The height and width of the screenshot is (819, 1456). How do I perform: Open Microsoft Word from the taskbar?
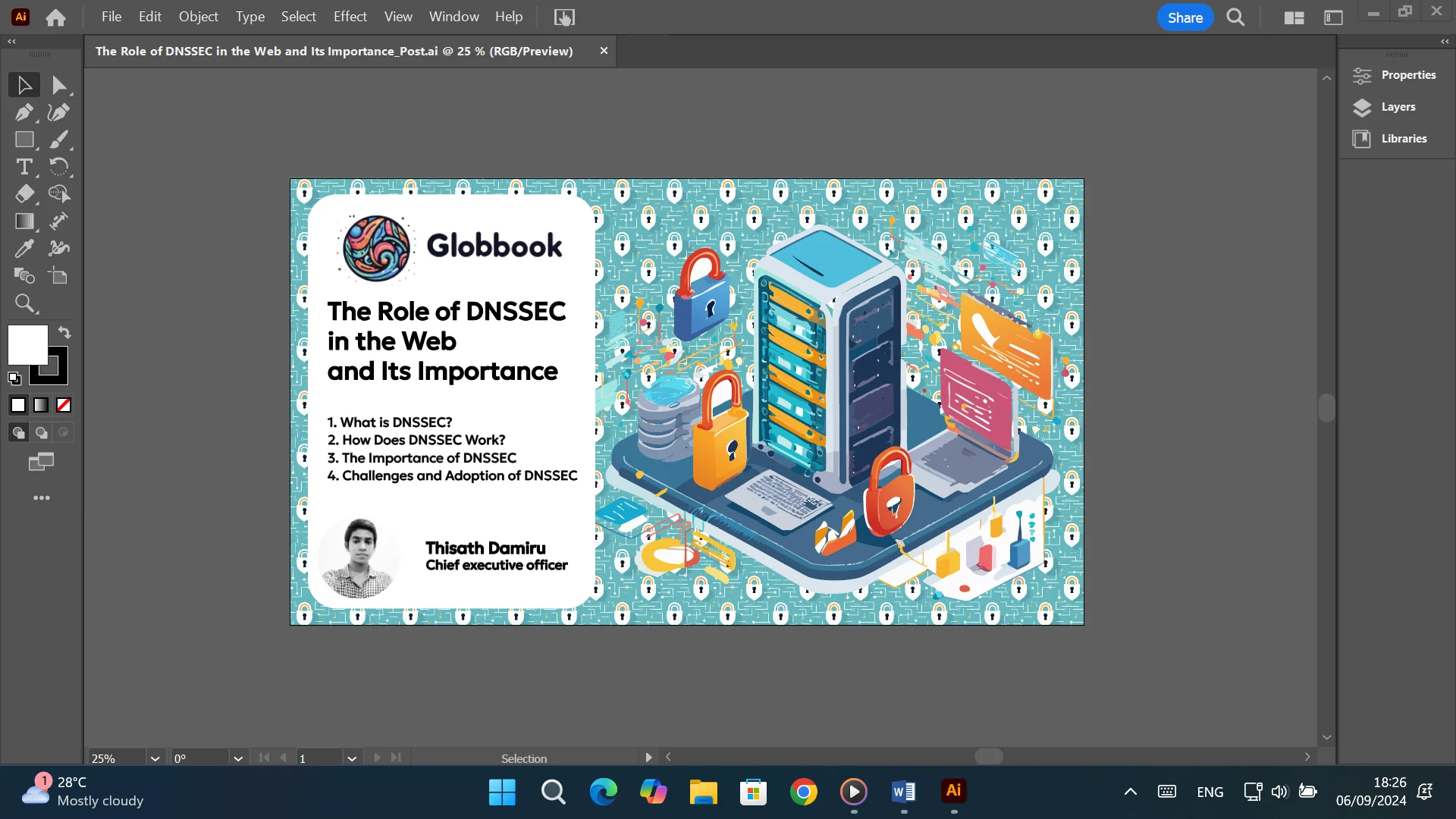coord(903,792)
